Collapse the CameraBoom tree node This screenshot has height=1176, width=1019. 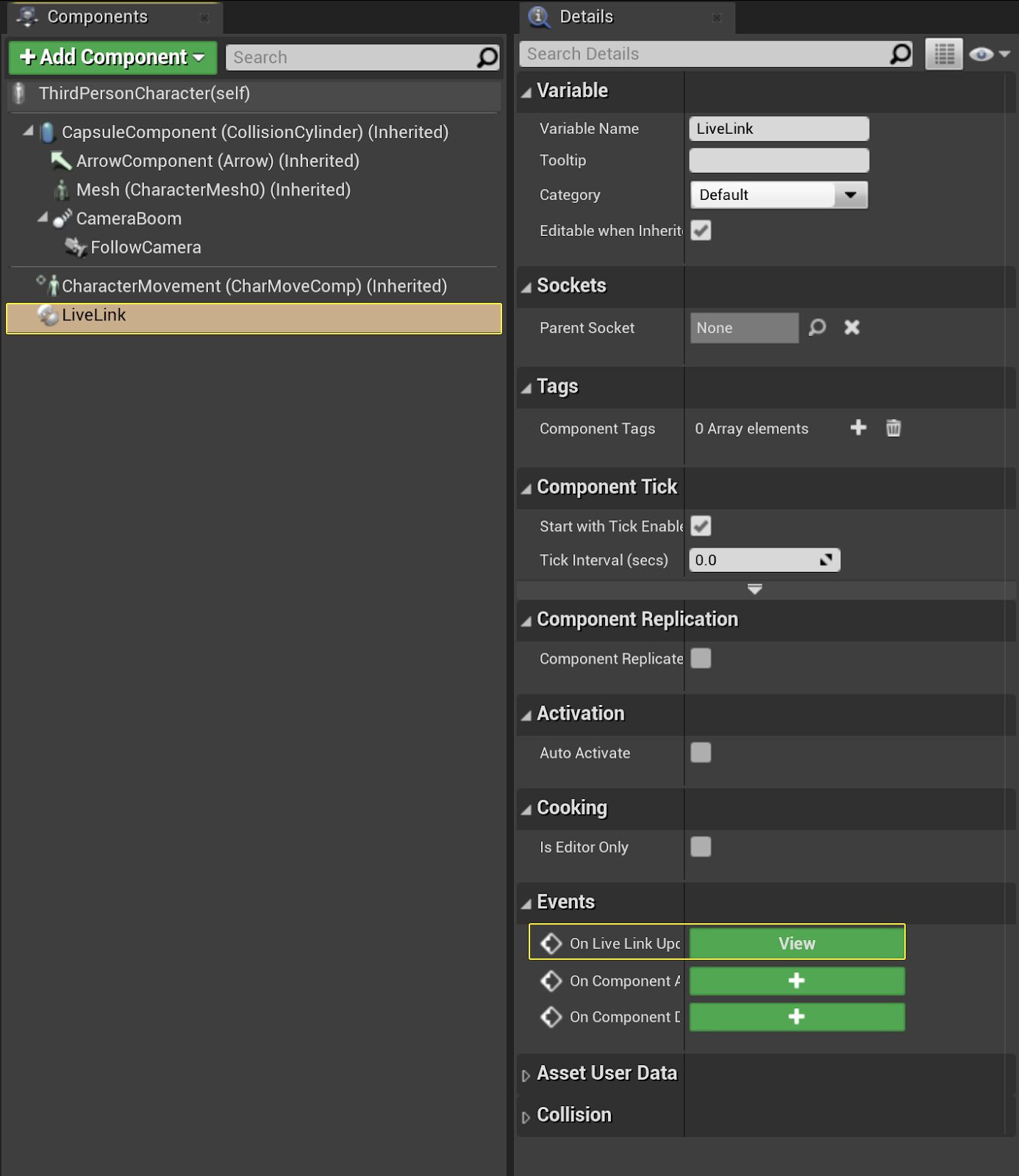43,218
